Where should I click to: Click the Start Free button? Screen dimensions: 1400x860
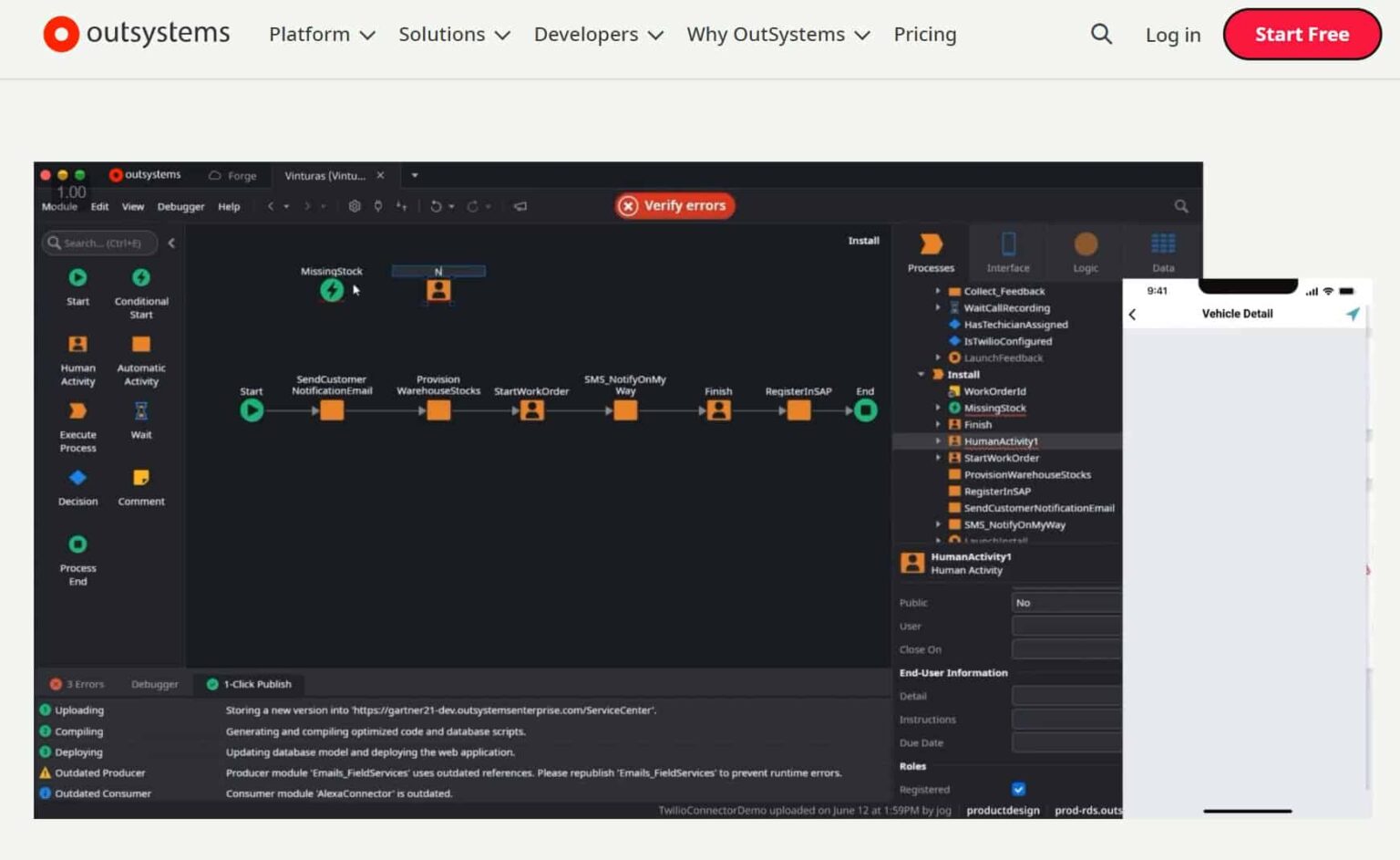pyautogui.click(x=1301, y=34)
